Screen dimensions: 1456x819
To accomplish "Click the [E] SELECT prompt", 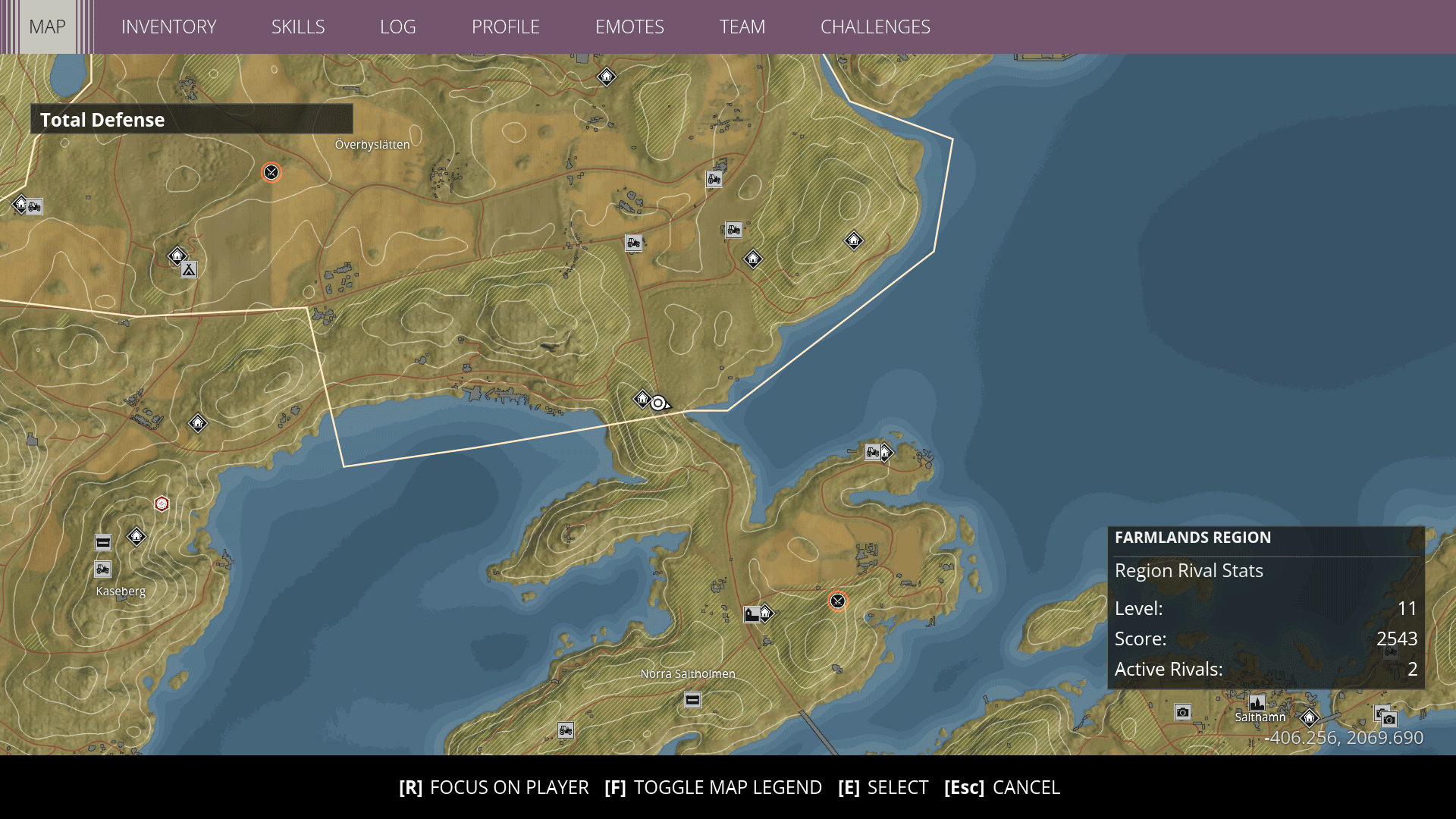I will [x=883, y=787].
